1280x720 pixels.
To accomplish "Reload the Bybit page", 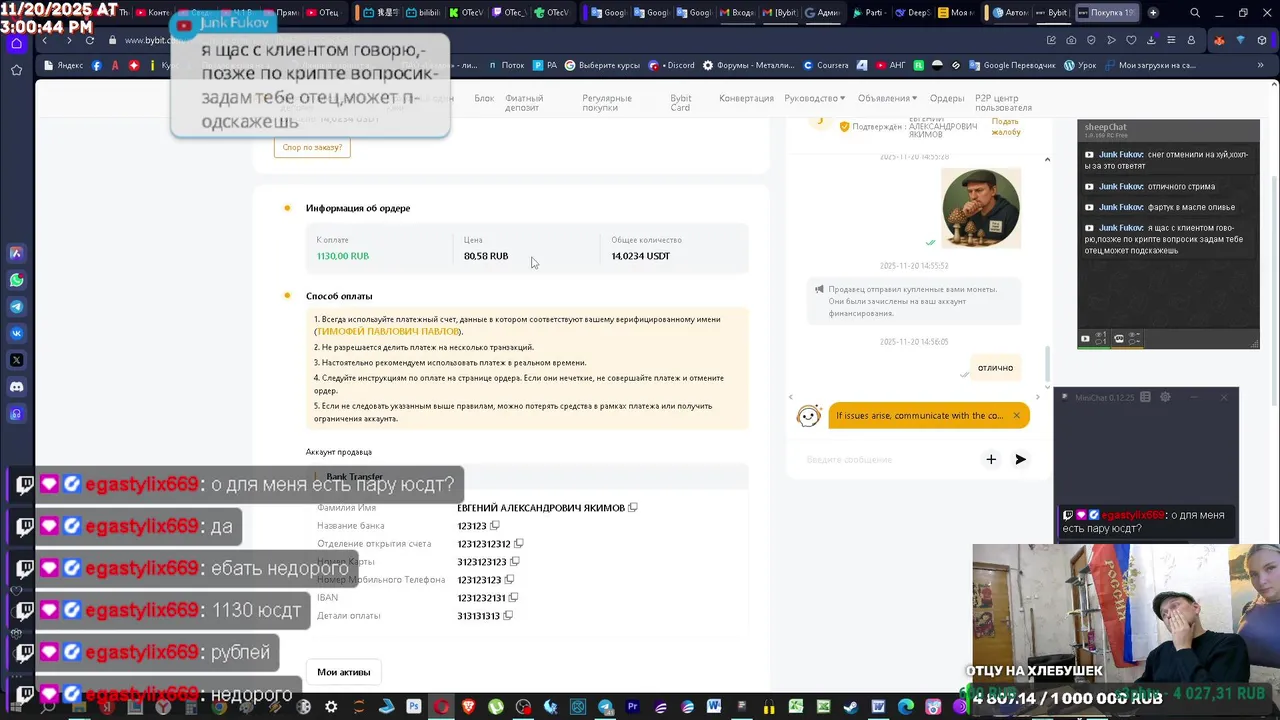I will (x=90, y=40).
